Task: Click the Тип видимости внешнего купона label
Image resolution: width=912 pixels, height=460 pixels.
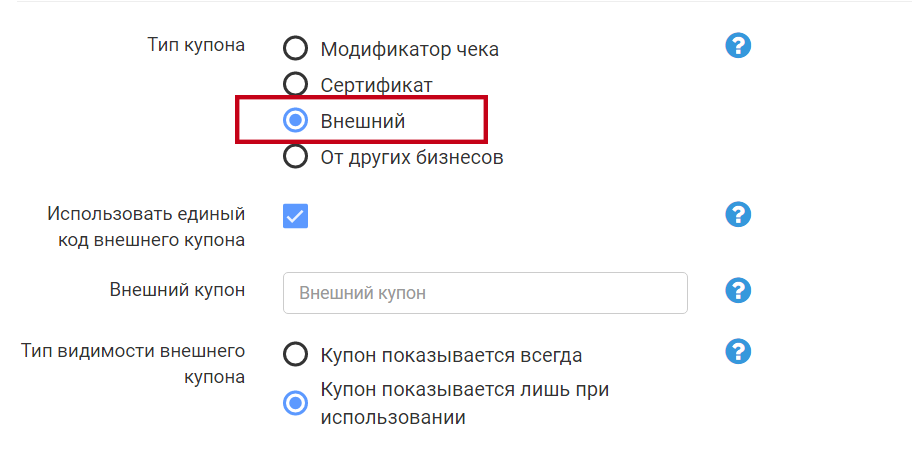Action: click(x=133, y=364)
